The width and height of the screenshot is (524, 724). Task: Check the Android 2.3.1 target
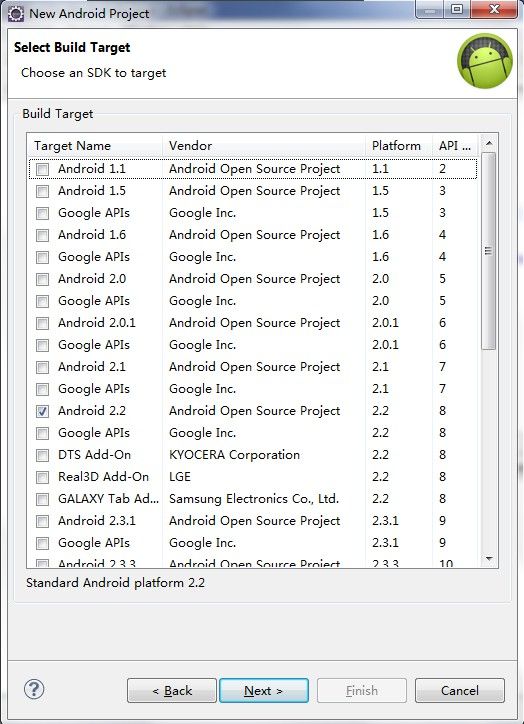pos(42,521)
